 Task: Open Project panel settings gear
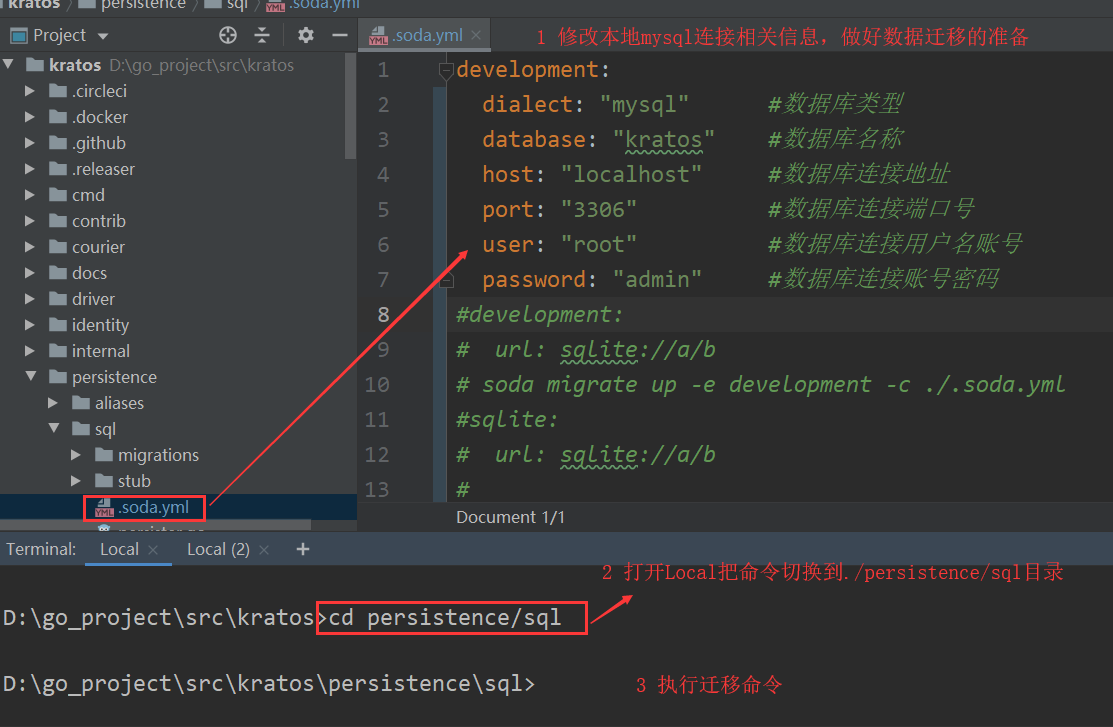click(x=306, y=35)
